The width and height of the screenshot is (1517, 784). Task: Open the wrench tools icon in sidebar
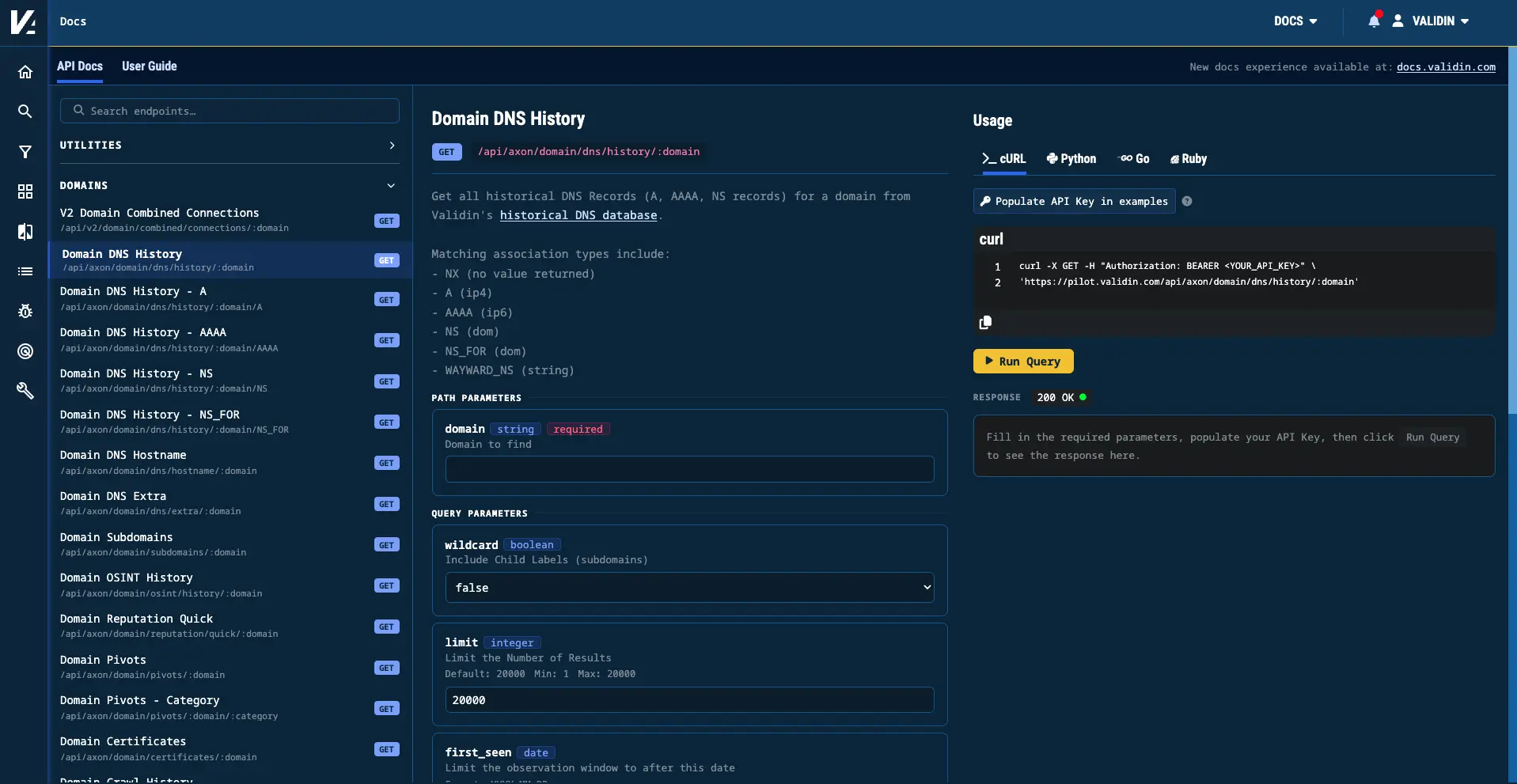point(25,391)
